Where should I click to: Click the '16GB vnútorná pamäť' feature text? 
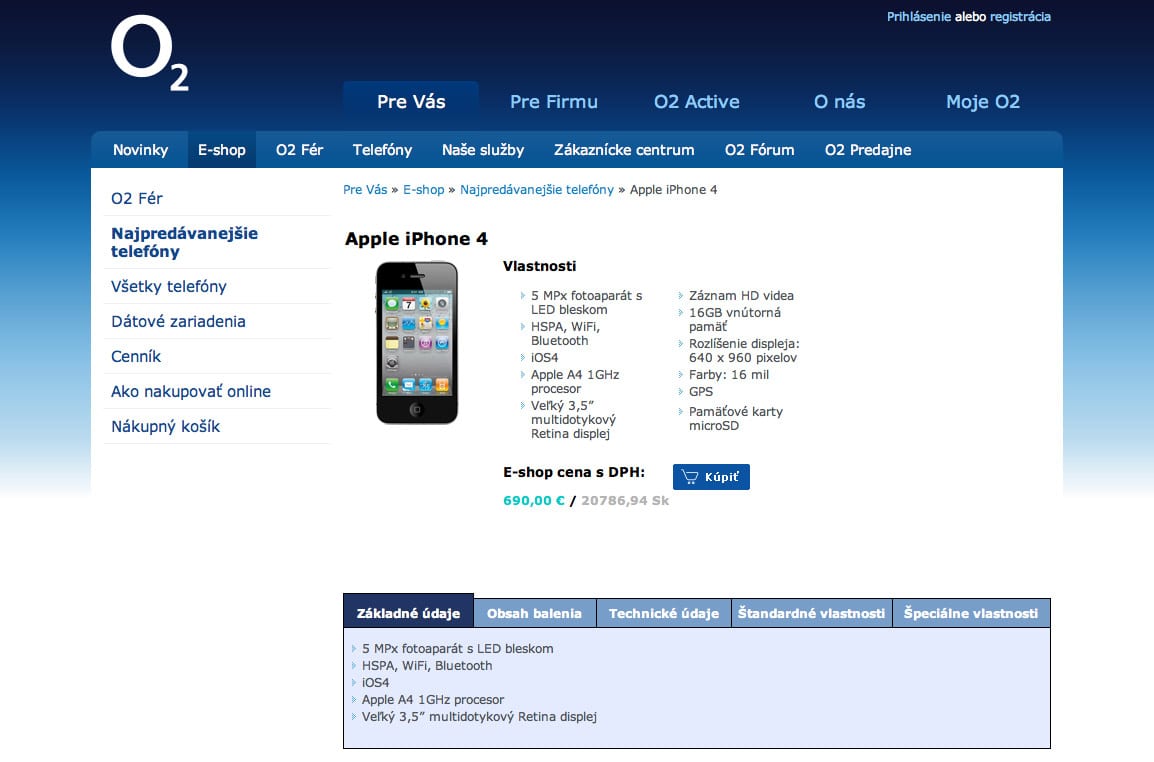734,320
